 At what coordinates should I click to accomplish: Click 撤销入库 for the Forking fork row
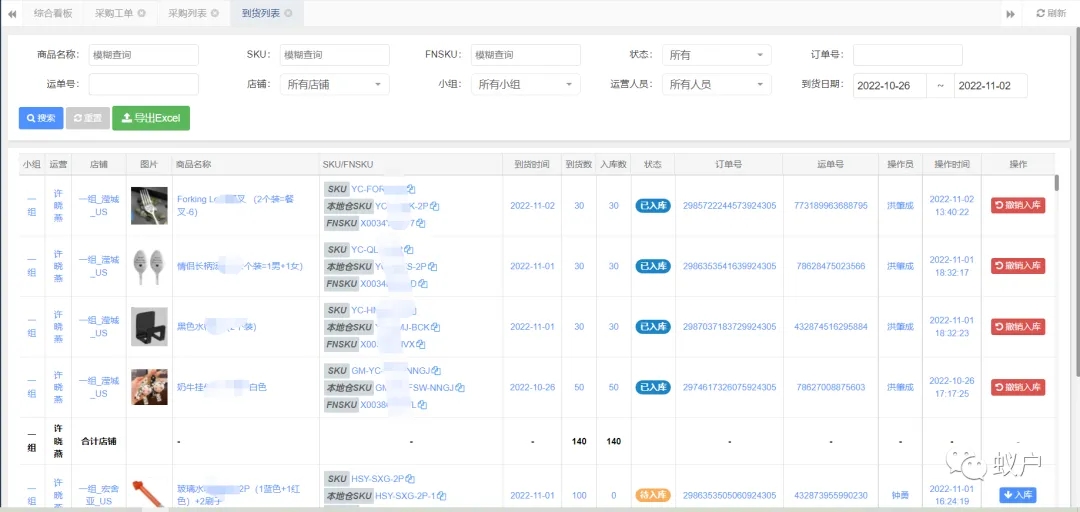tap(1018, 205)
